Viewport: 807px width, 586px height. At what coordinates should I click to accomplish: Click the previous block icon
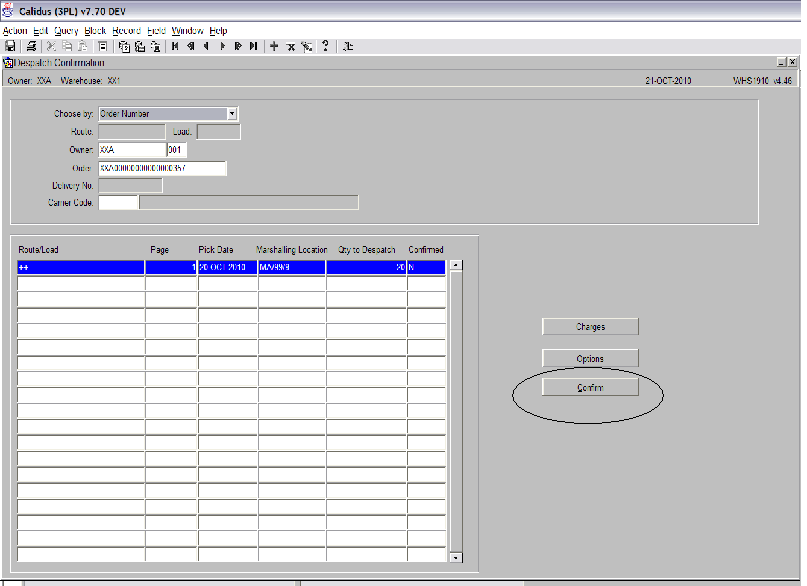coord(191,46)
